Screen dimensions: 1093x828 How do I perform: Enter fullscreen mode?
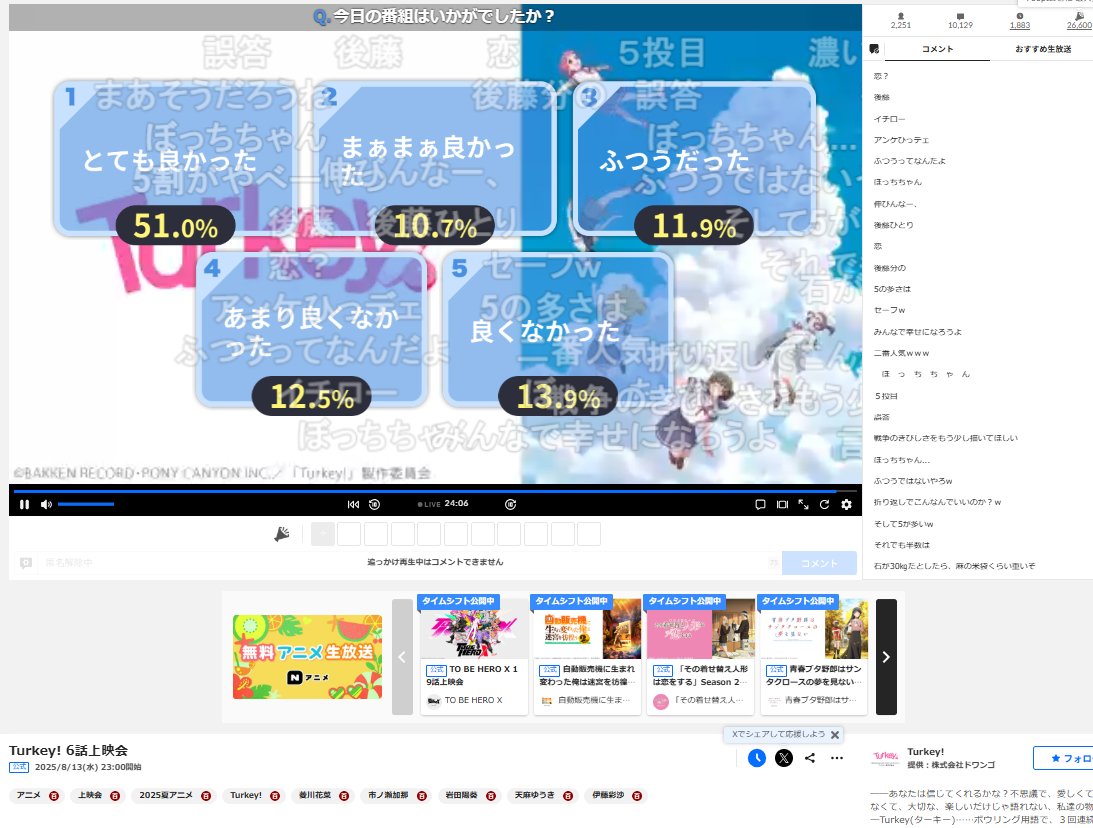pyautogui.click(x=803, y=505)
